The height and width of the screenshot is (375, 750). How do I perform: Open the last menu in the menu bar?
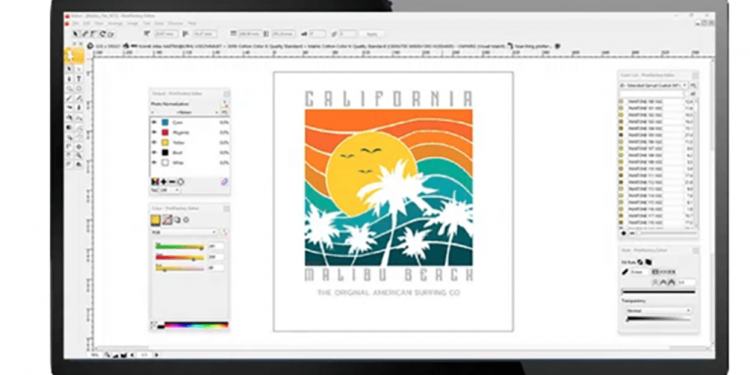(x=192, y=23)
